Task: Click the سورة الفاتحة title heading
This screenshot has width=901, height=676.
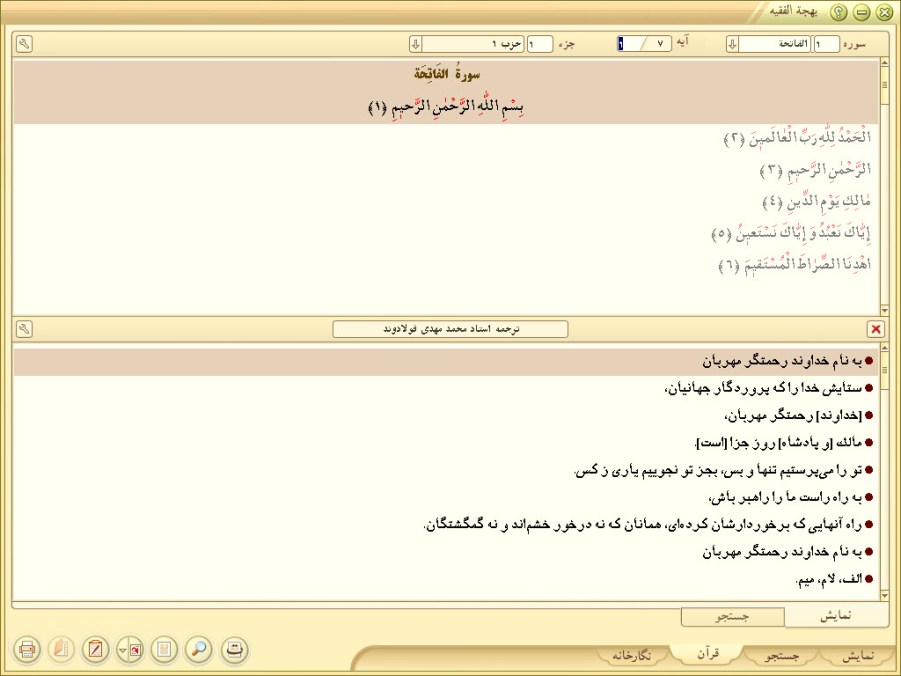Action: click(446, 74)
